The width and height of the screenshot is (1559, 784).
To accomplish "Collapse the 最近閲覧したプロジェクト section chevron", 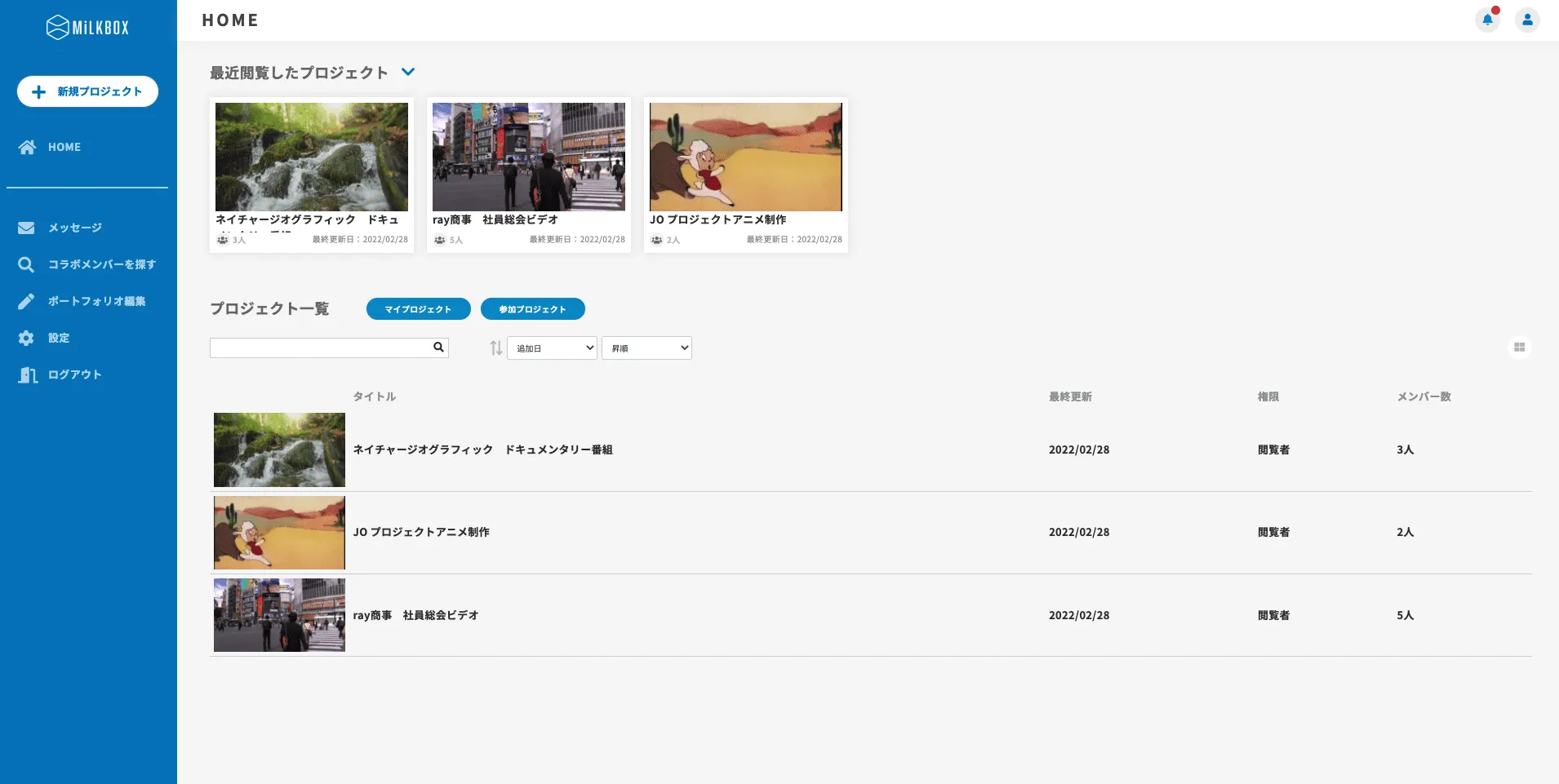I will tap(408, 72).
